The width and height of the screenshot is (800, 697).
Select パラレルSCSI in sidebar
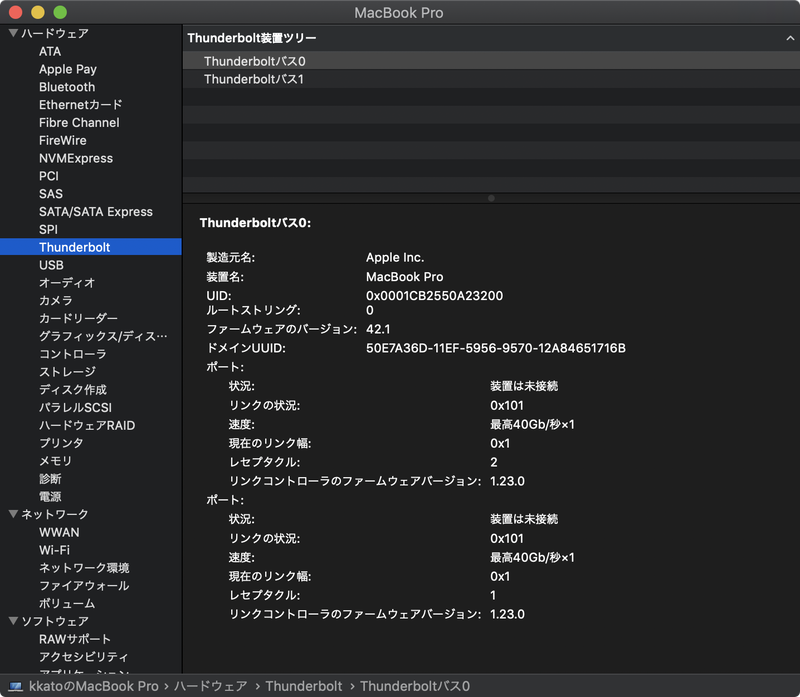point(76,408)
